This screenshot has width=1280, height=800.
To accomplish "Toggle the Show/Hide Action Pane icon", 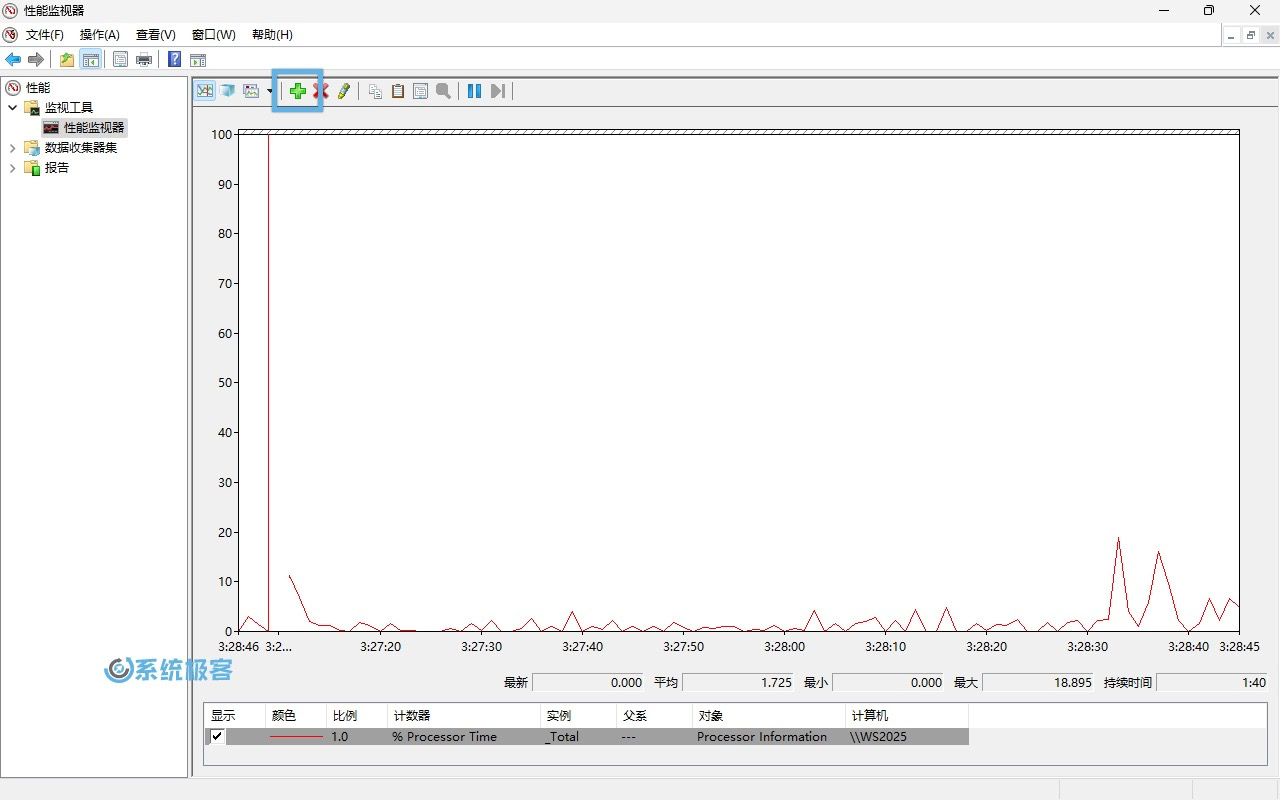I will [x=198, y=60].
